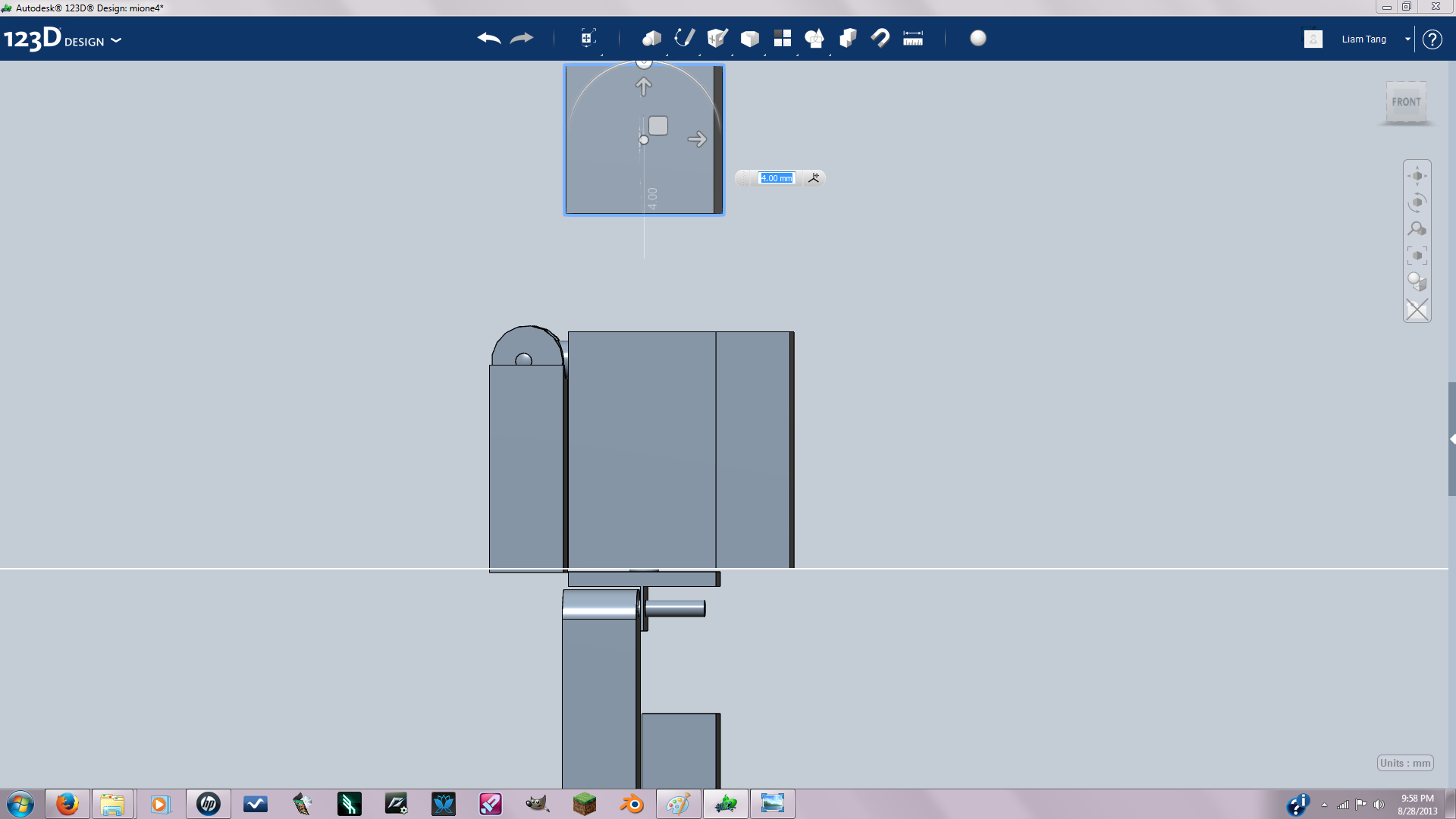This screenshot has width=1456, height=819.
Task: Activate the Zoom navigation tool
Action: click(1417, 229)
